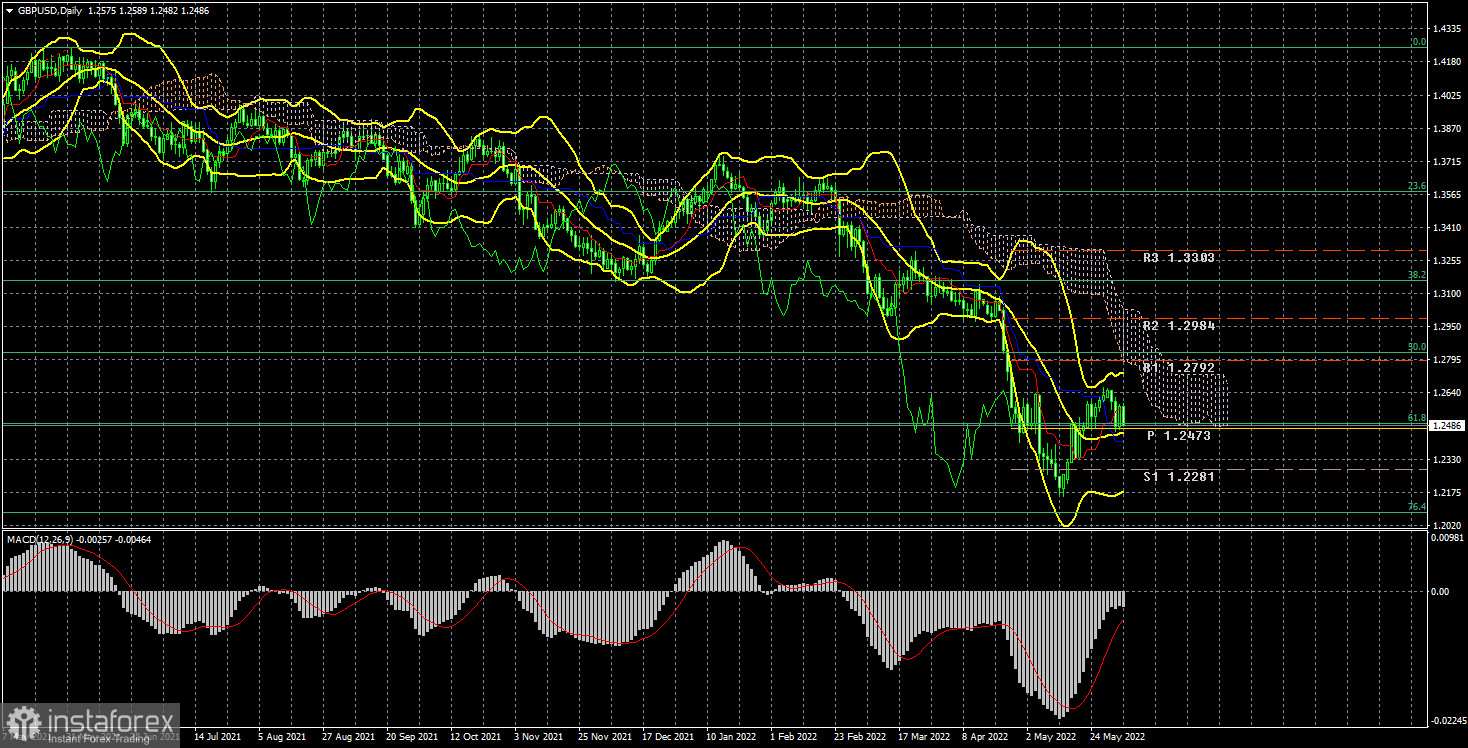Click the 1.2640 price axis label
Image resolution: width=1468 pixels, height=748 pixels.
pos(1448,392)
